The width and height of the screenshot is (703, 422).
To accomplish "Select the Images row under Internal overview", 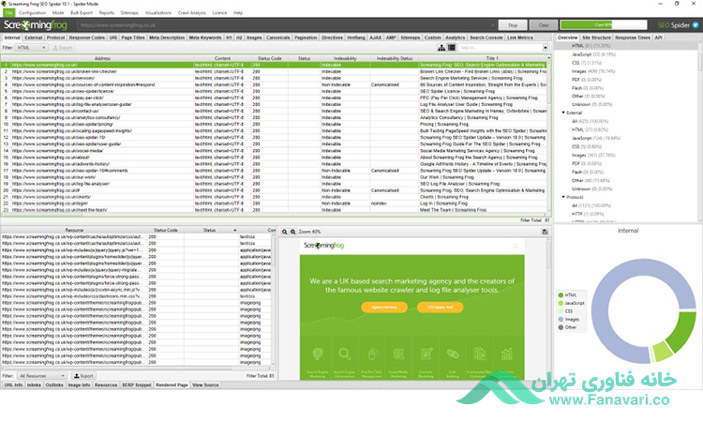I will tap(593, 71).
